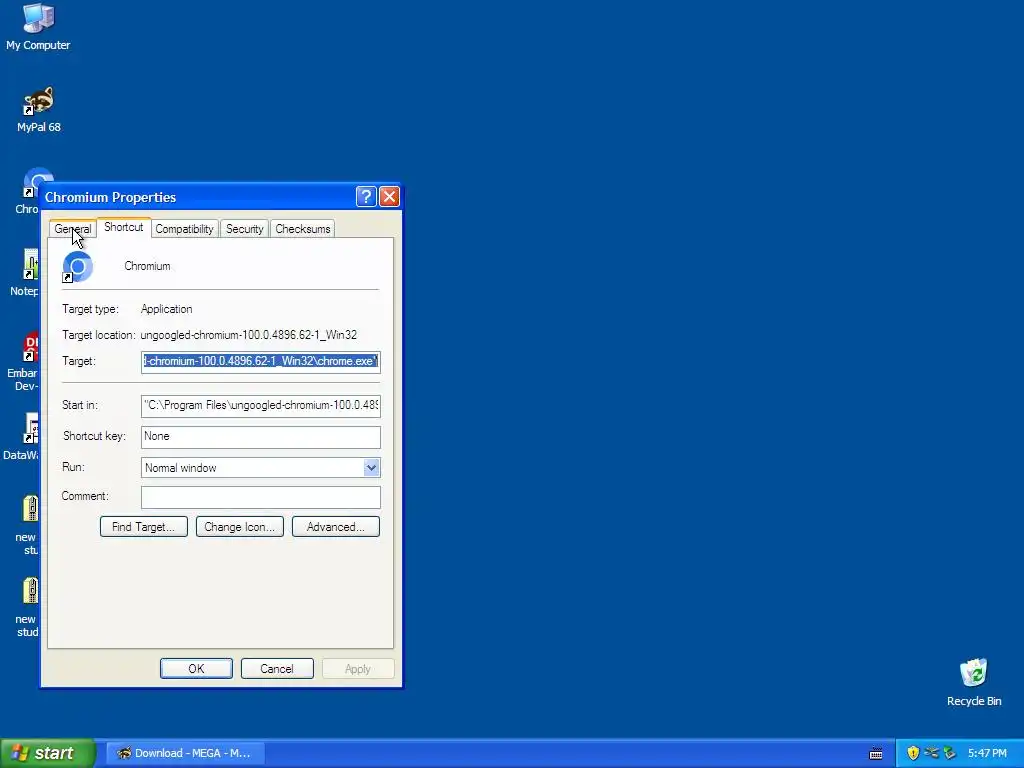The height and width of the screenshot is (768, 1024).
Task: Switch to Download - MEGA taskbar window
Action: click(185, 753)
